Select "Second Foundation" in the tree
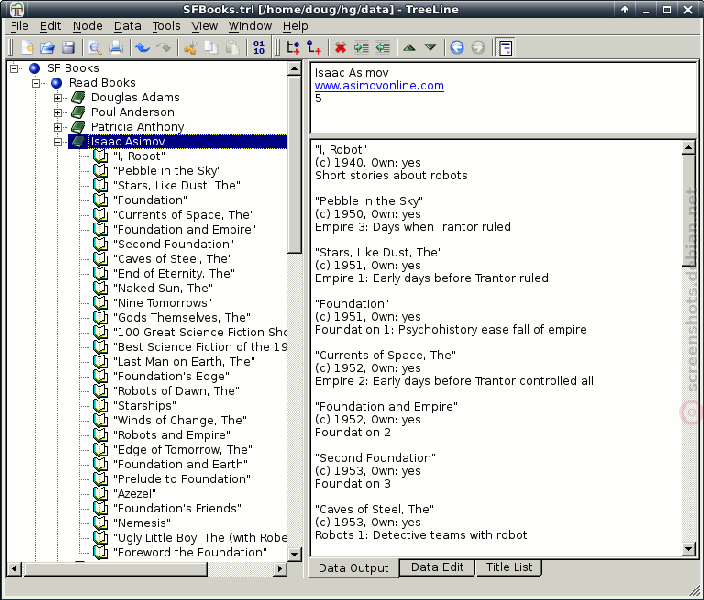Screen dimensions: 704x600 click(173, 244)
